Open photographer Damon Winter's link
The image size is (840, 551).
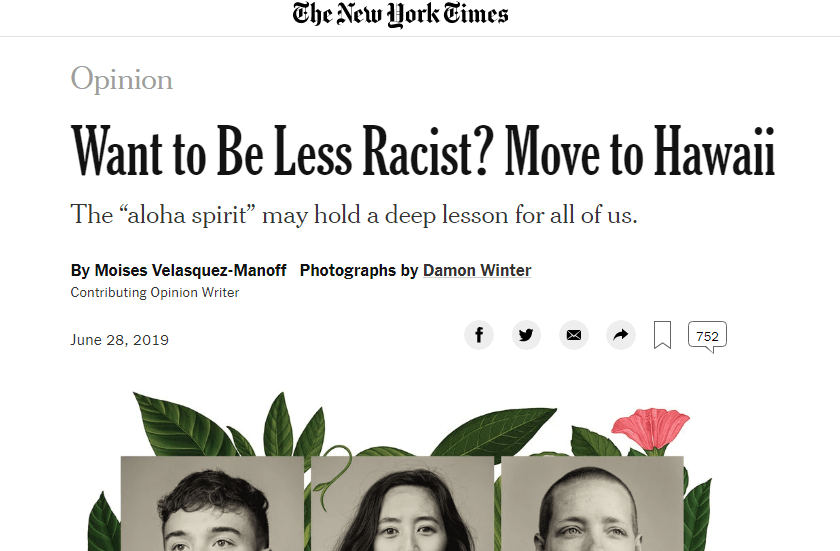tap(477, 271)
